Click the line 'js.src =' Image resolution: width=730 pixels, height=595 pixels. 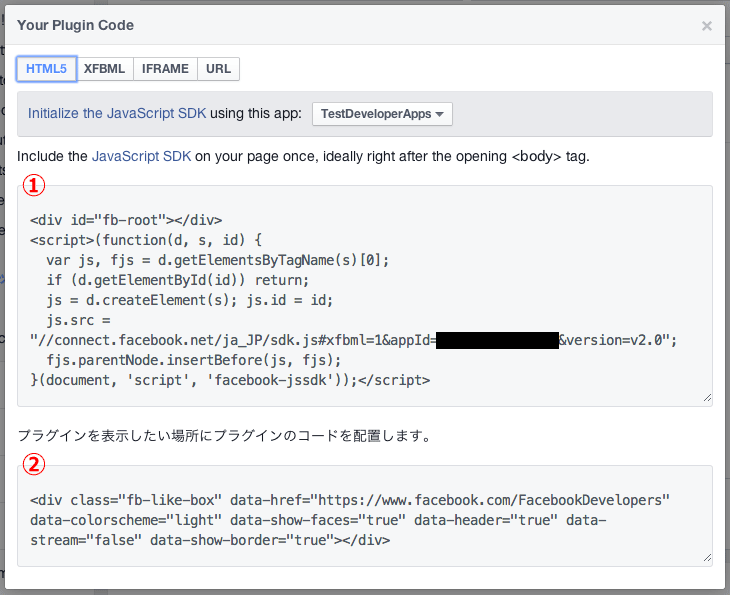tap(79, 320)
